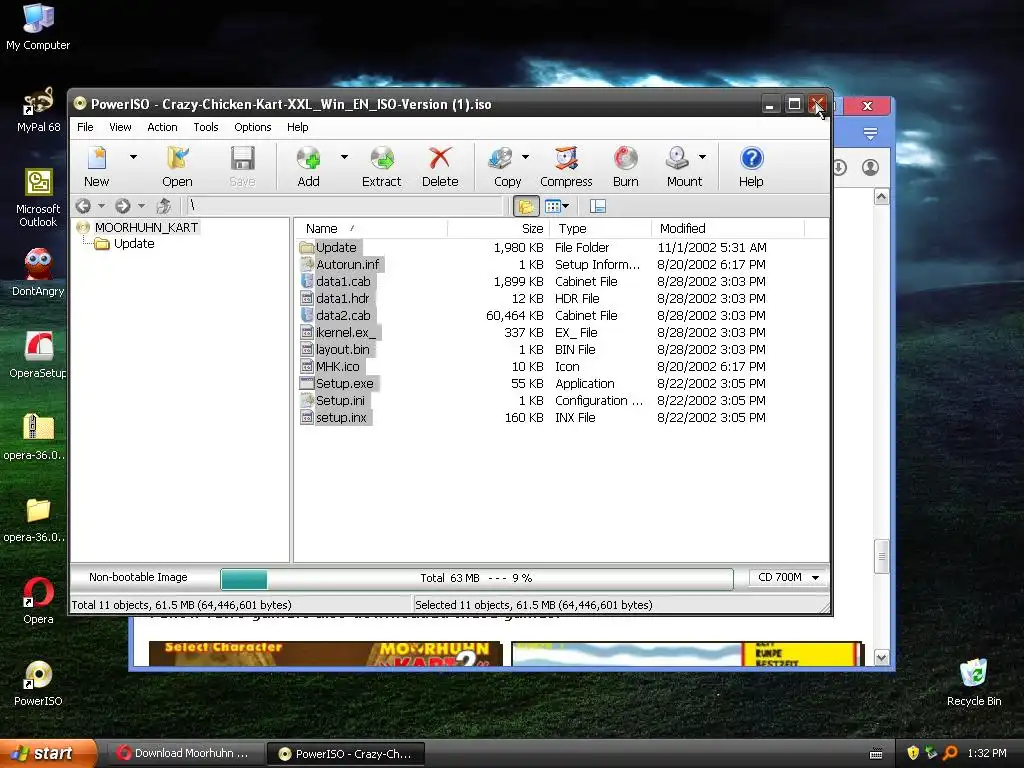Open the File menu
This screenshot has height=768, width=1024.
click(86, 127)
